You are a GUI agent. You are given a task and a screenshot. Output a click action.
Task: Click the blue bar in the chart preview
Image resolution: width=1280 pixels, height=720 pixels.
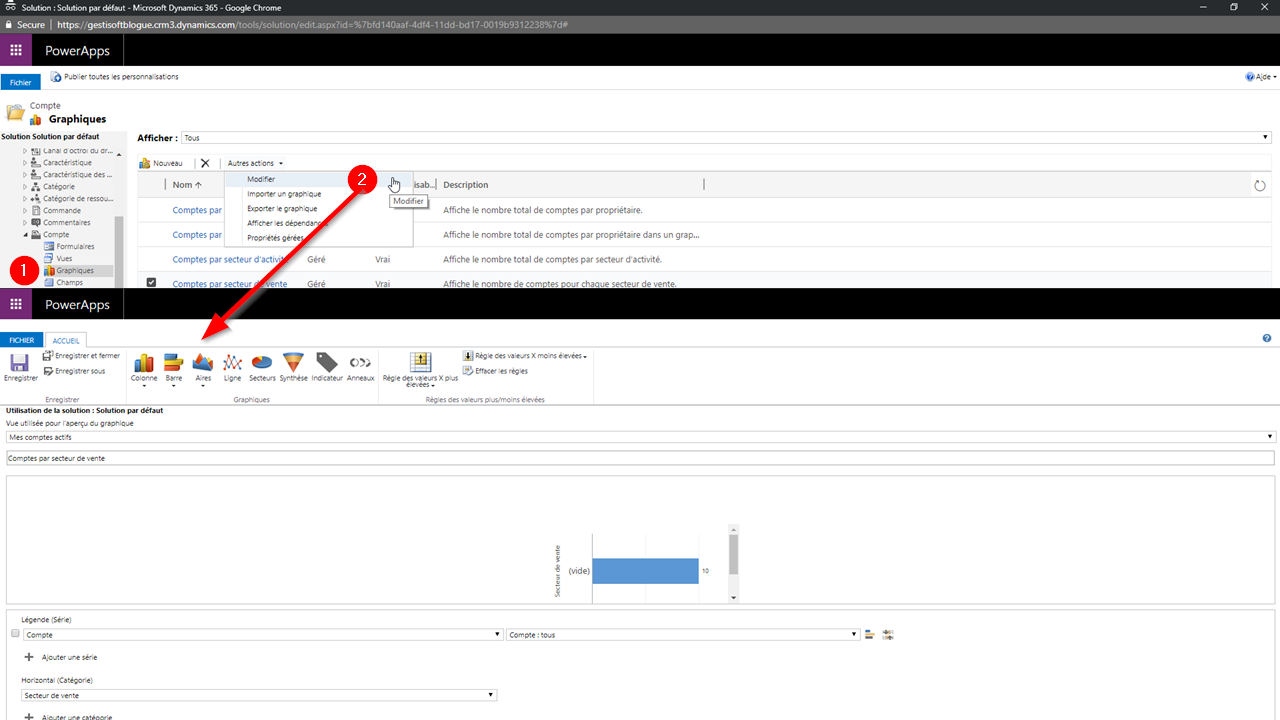645,570
